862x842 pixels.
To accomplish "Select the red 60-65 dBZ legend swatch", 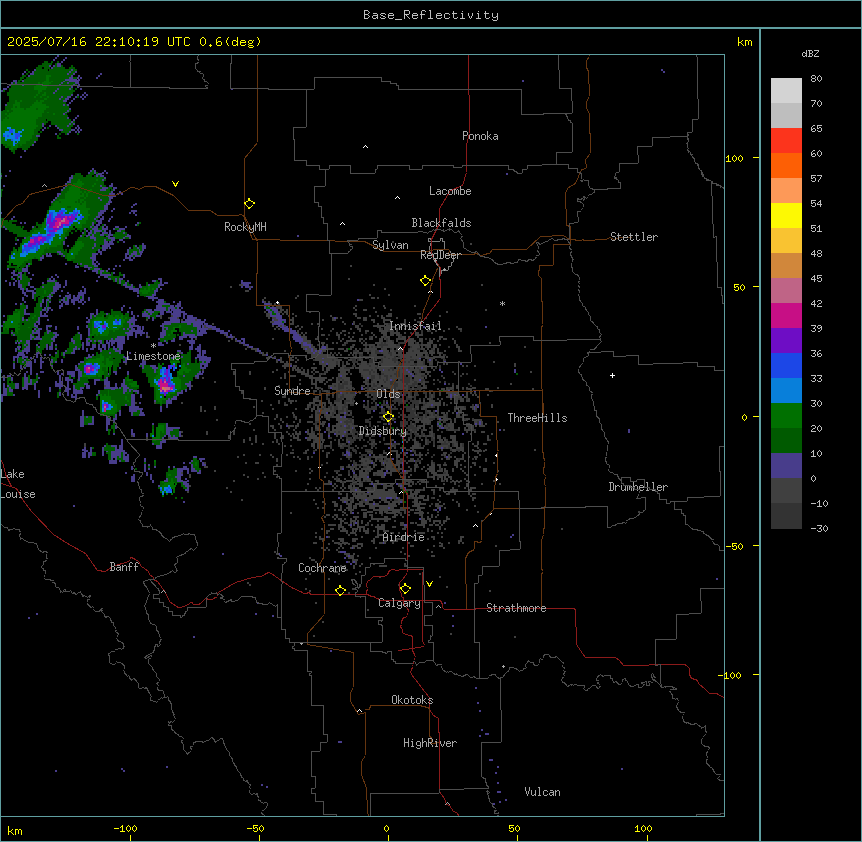I will click(x=786, y=141).
